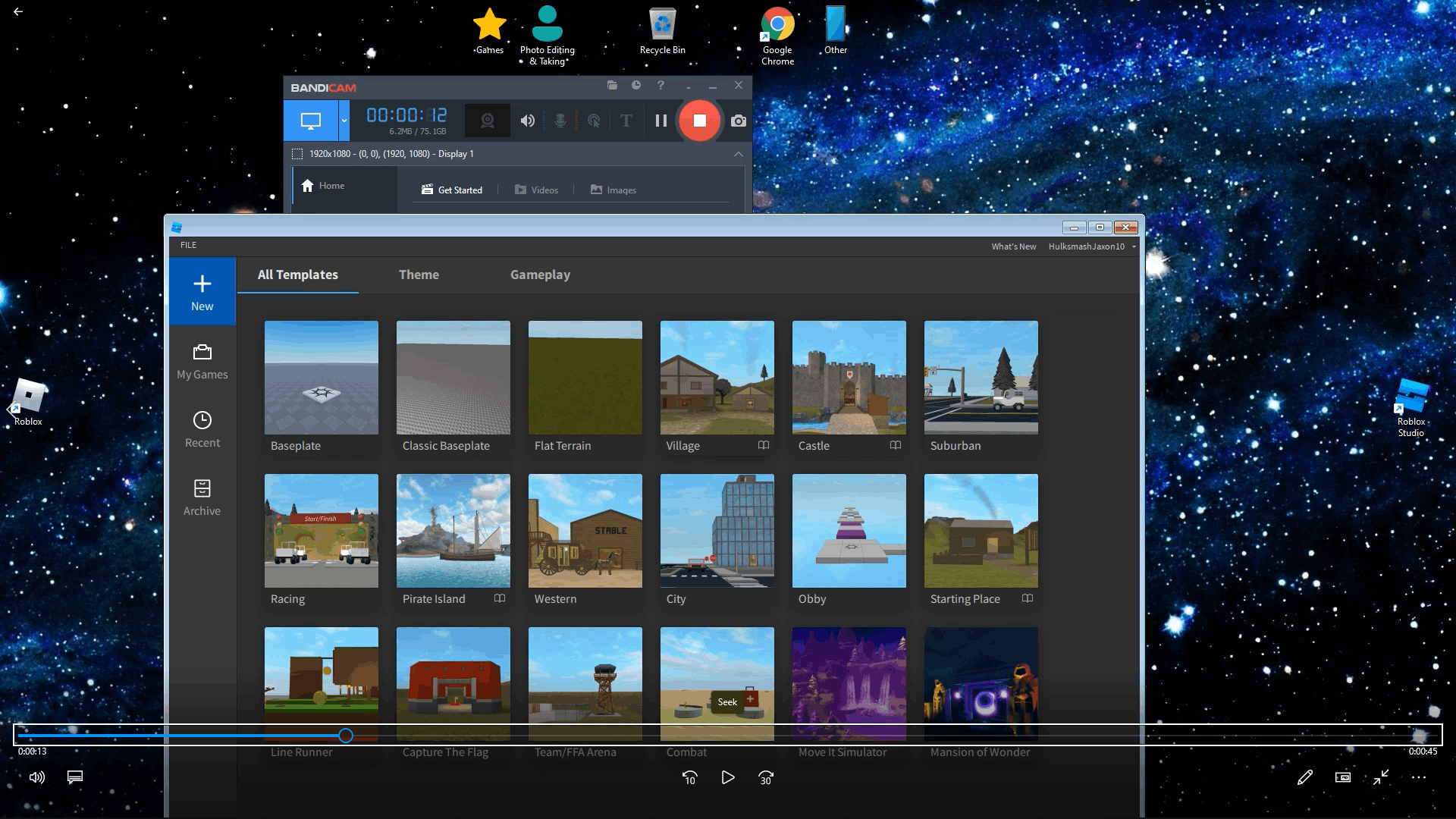
Task: Open the FILE menu in Roblox Studio
Action: point(188,245)
